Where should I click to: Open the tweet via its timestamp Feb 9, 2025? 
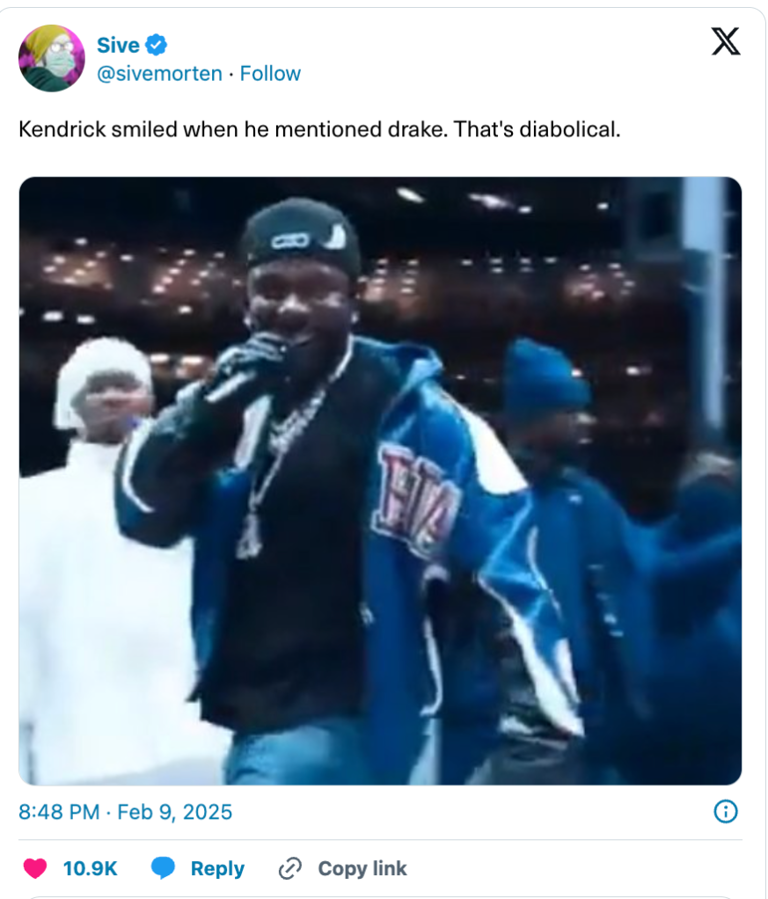[122, 812]
